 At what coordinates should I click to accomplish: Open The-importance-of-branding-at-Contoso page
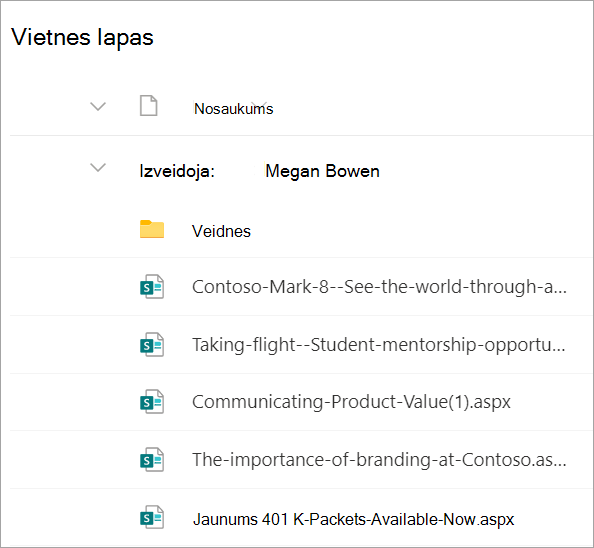click(379, 460)
